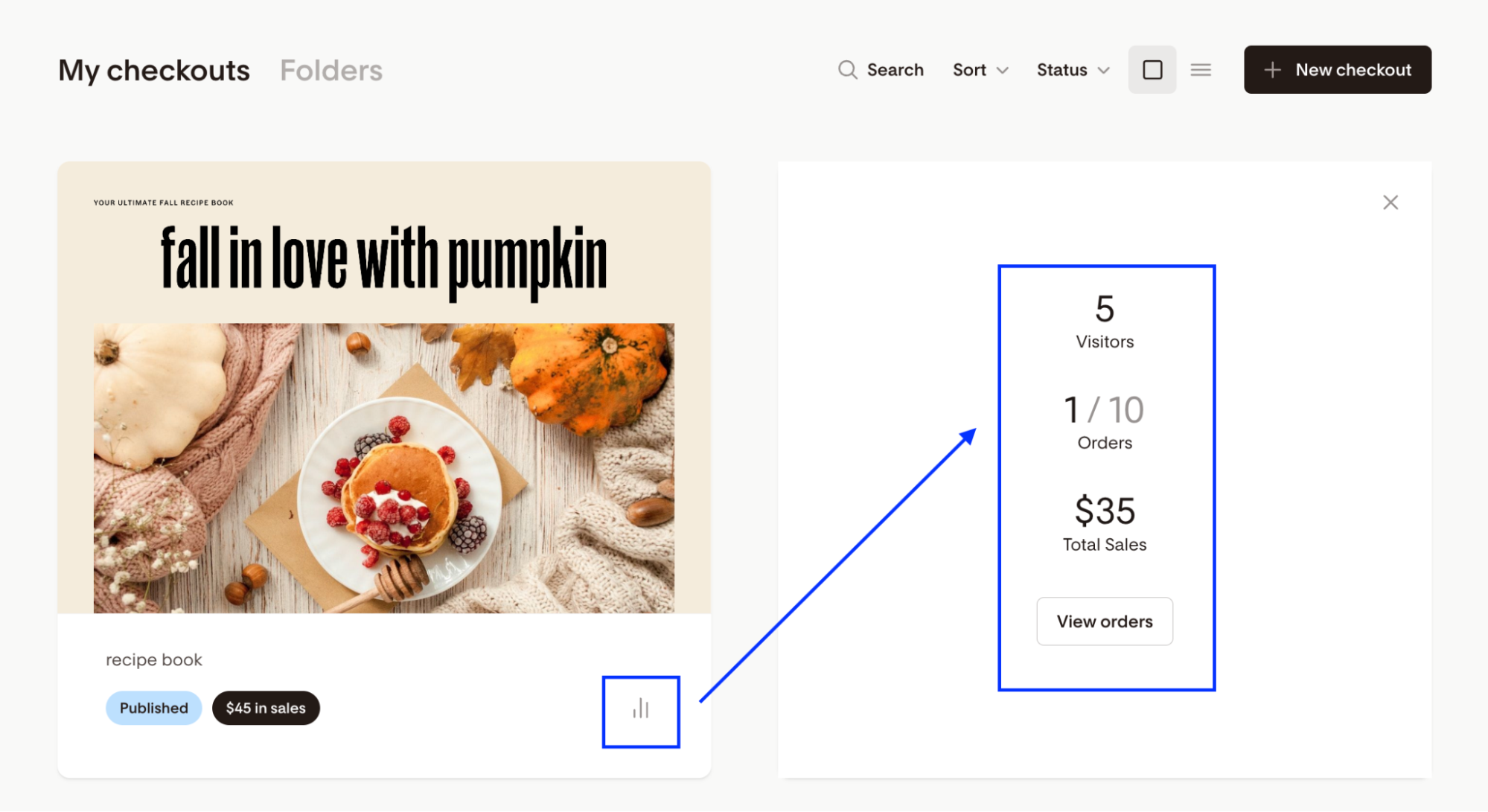
Task: Click the Status chevron arrow
Action: (1104, 71)
